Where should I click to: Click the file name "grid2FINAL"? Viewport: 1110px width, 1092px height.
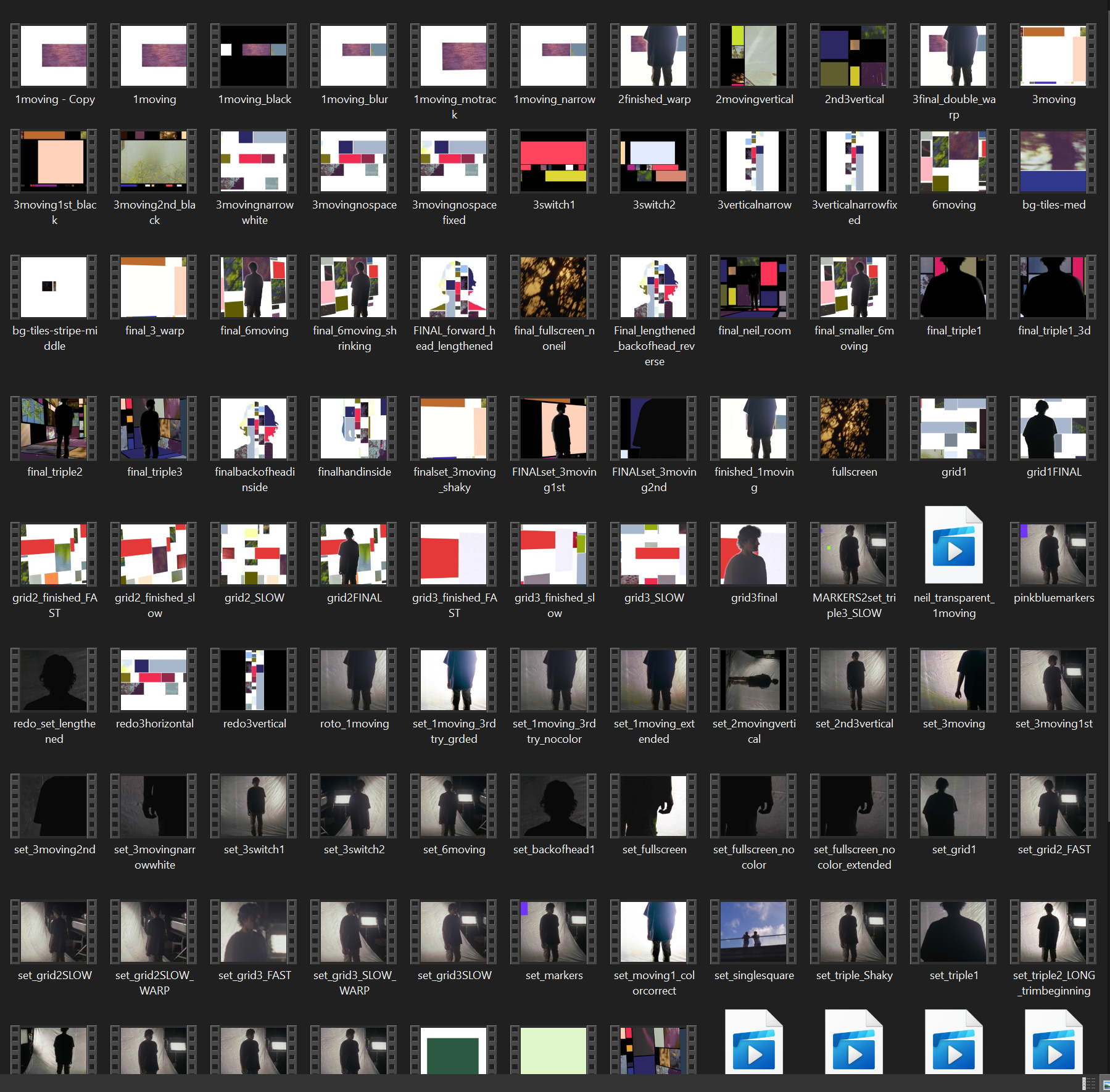click(354, 598)
